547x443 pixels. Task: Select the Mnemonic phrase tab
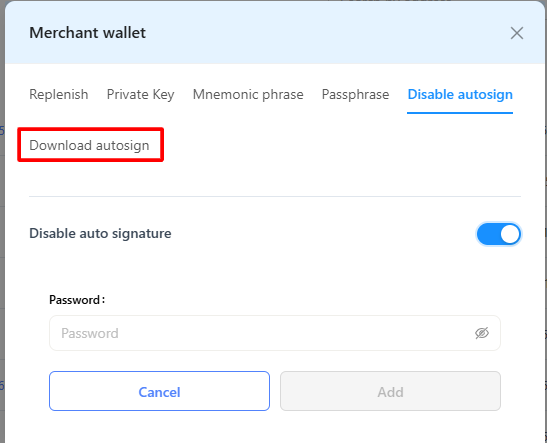pos(248,95)
